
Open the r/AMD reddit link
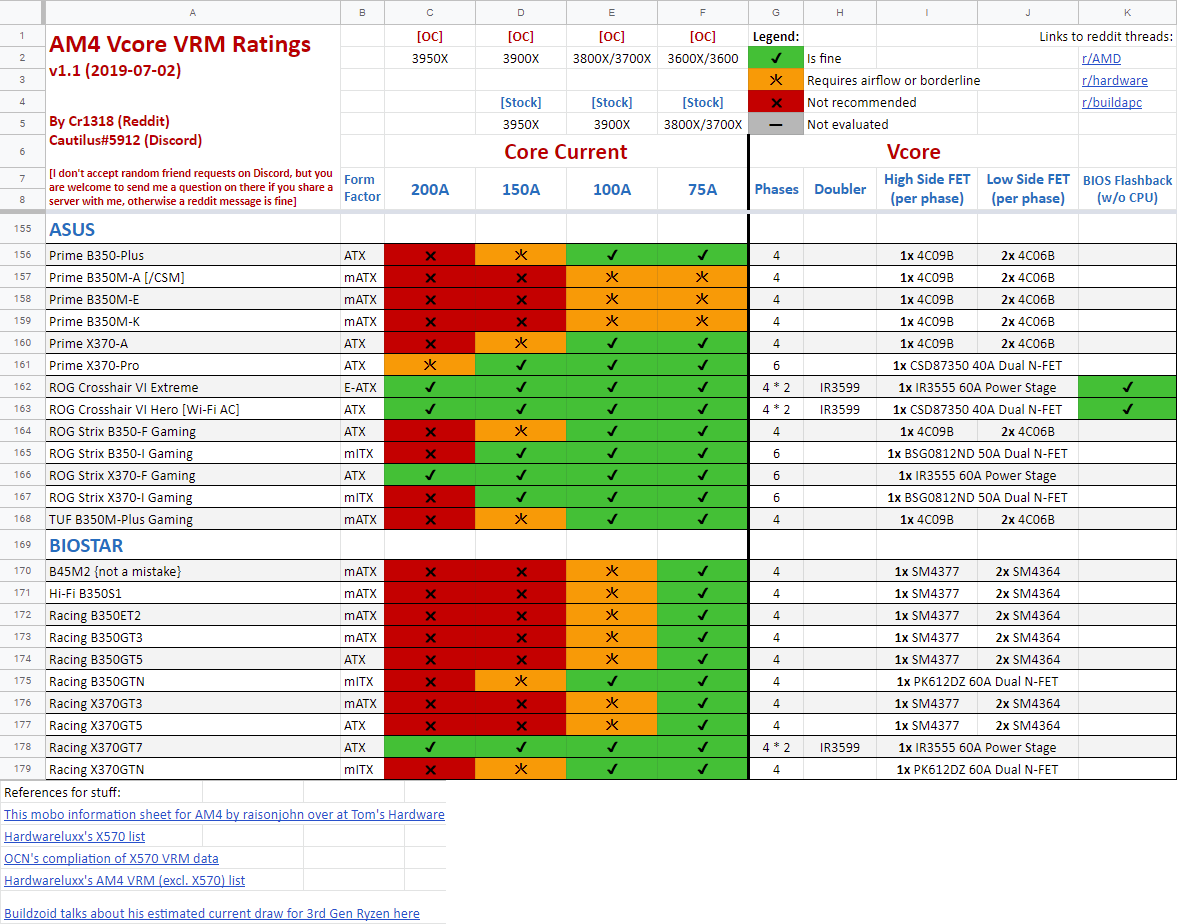[1100, 59]
